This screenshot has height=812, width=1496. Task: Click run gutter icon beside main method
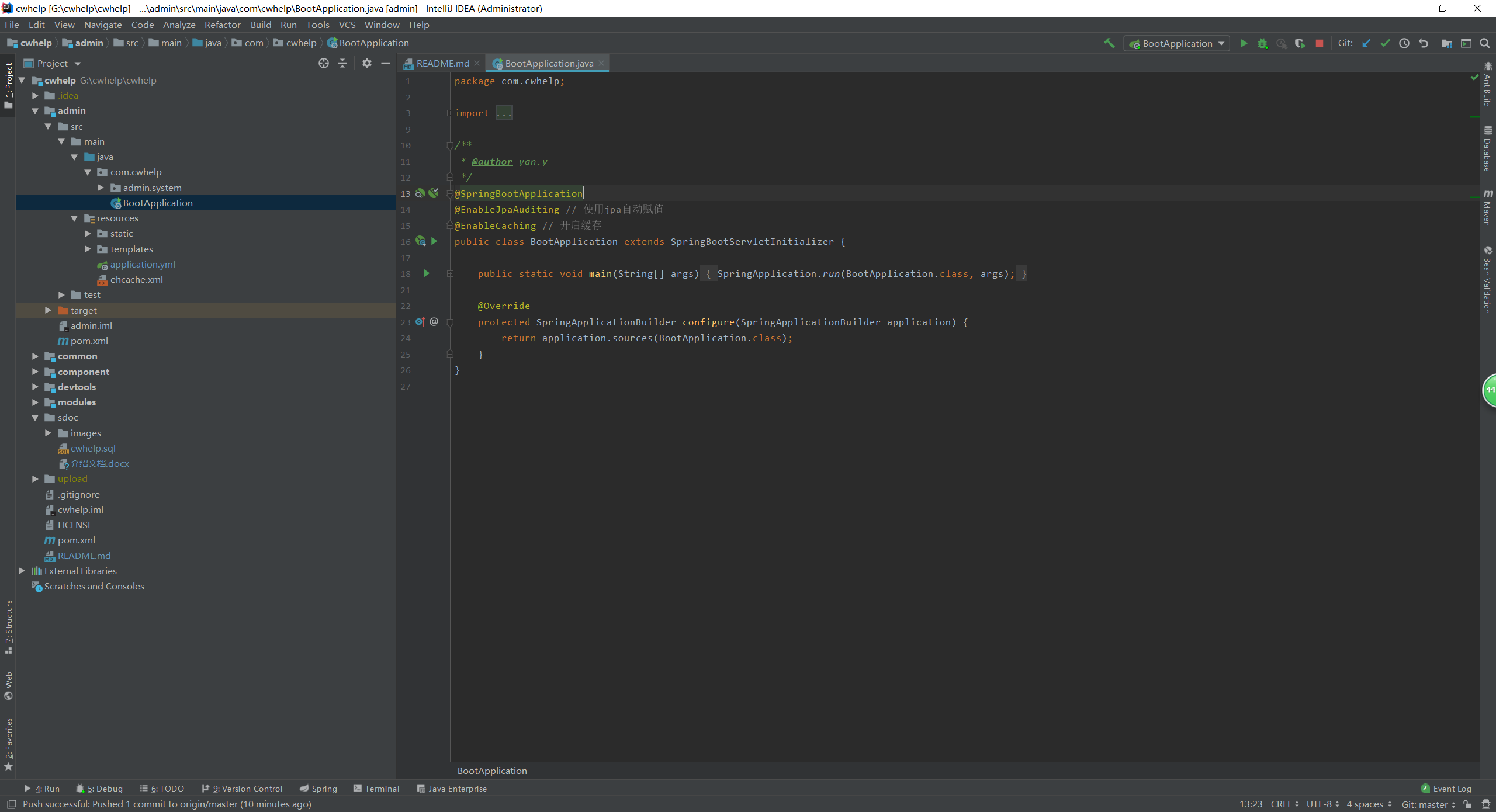click(427, 273)
